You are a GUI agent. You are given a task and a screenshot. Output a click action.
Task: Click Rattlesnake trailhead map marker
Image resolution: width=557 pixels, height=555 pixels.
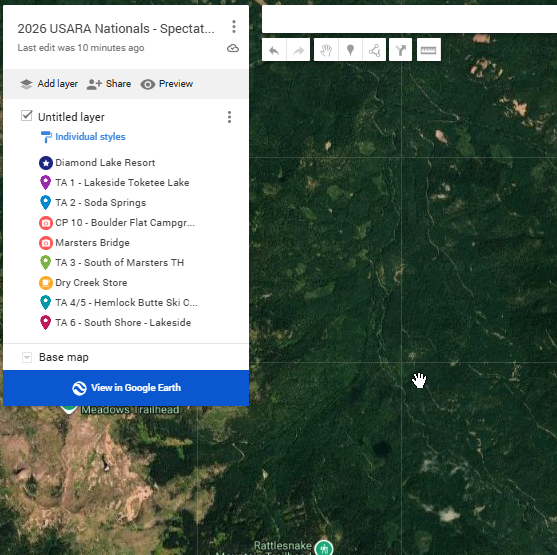coord(324,548)
